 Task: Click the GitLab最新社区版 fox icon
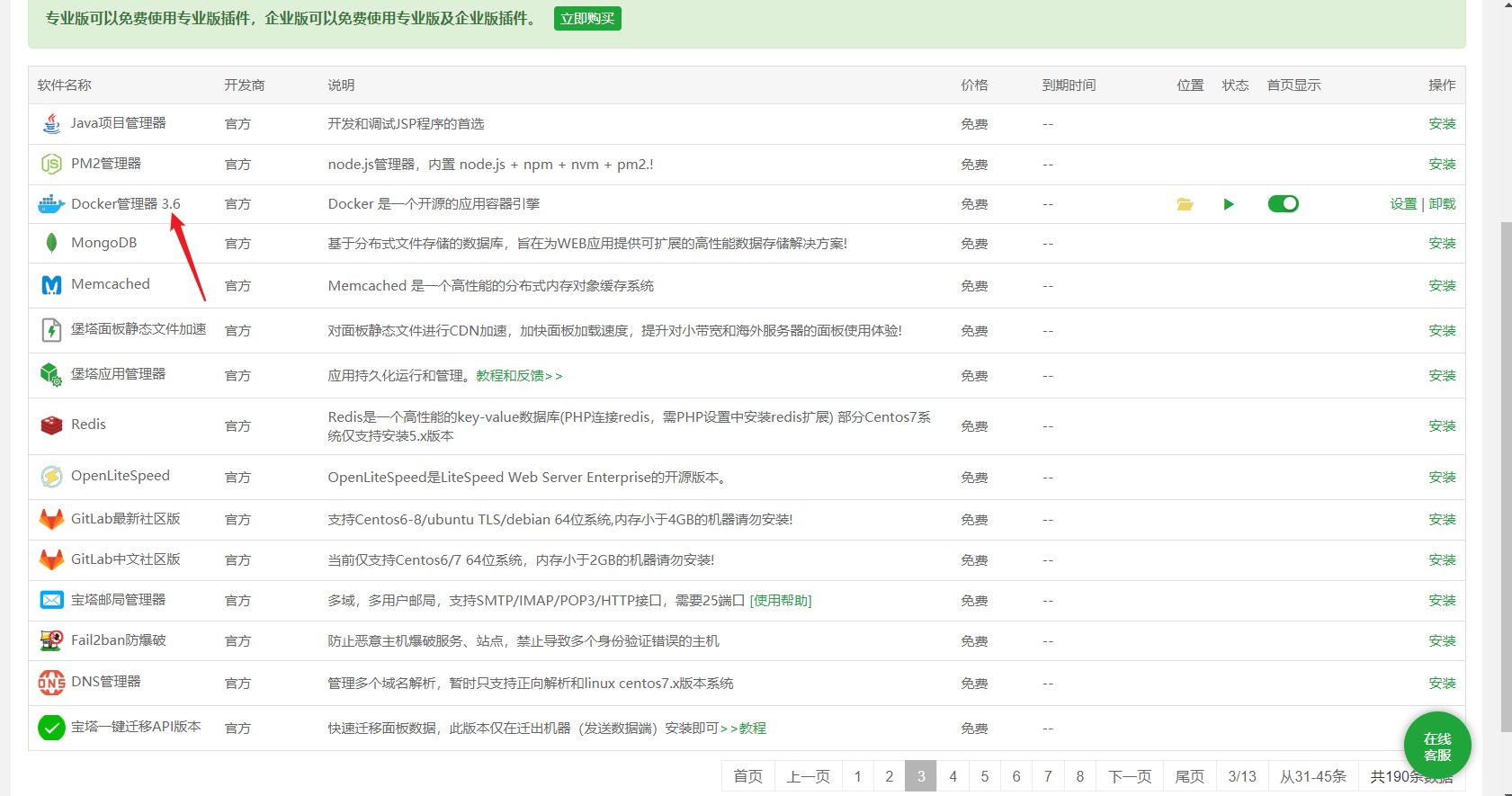click(x=51, y=519)
